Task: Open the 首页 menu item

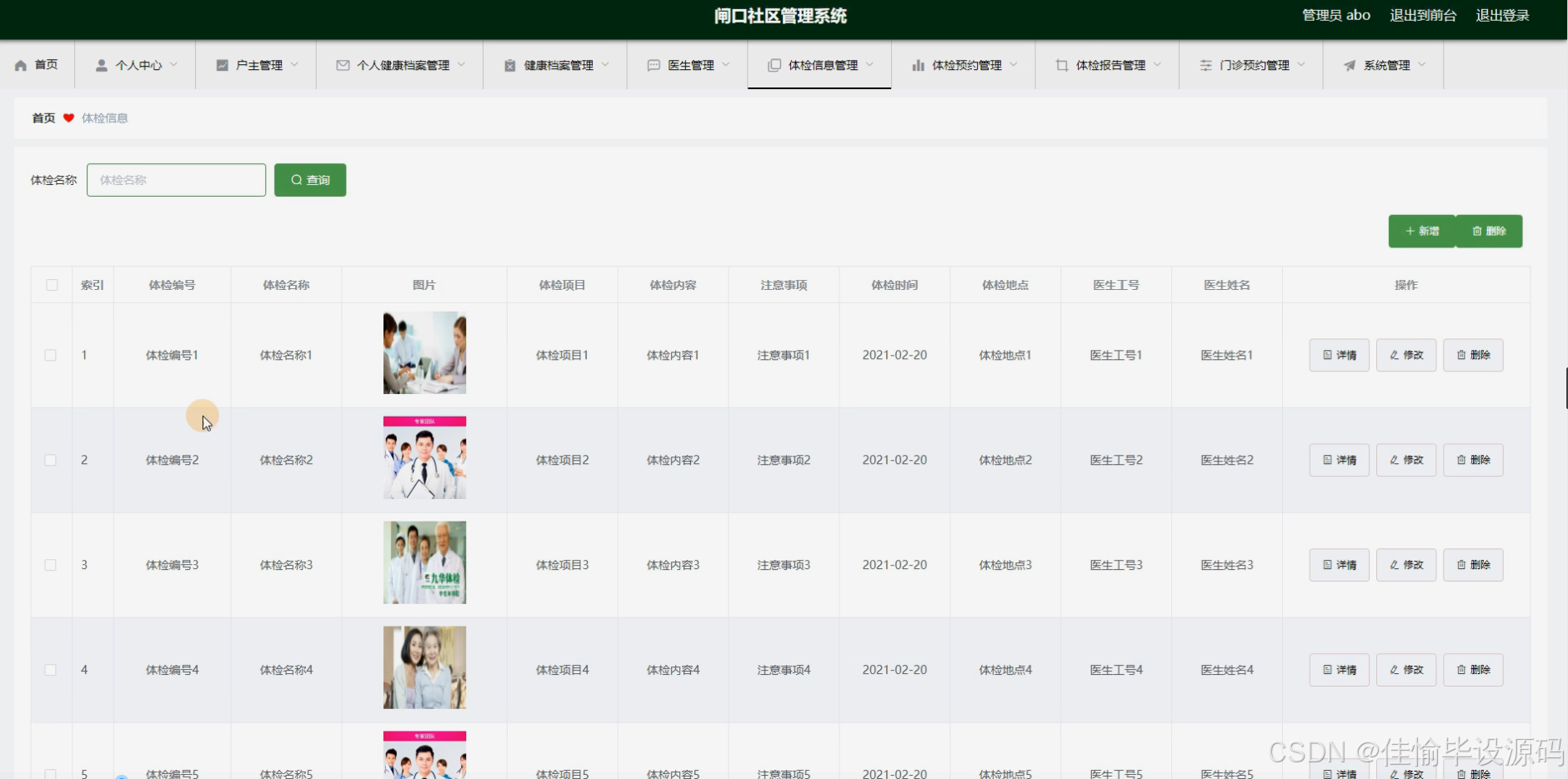Action: 37,65
